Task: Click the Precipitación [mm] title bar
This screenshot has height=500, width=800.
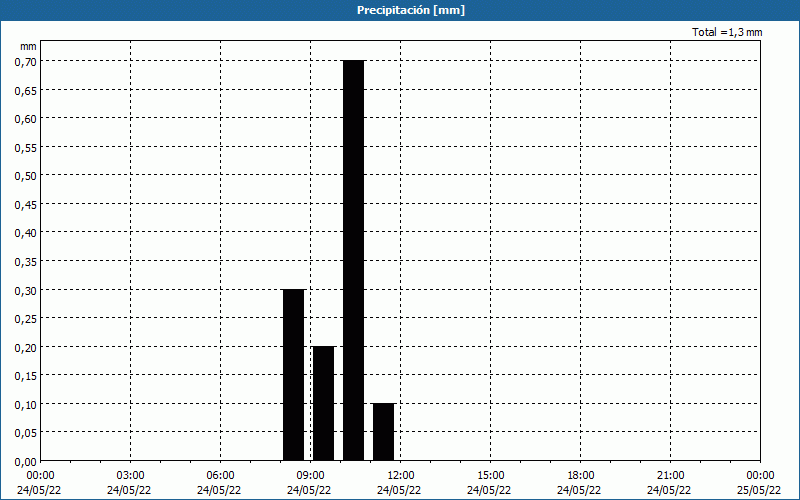Action: 400,10
